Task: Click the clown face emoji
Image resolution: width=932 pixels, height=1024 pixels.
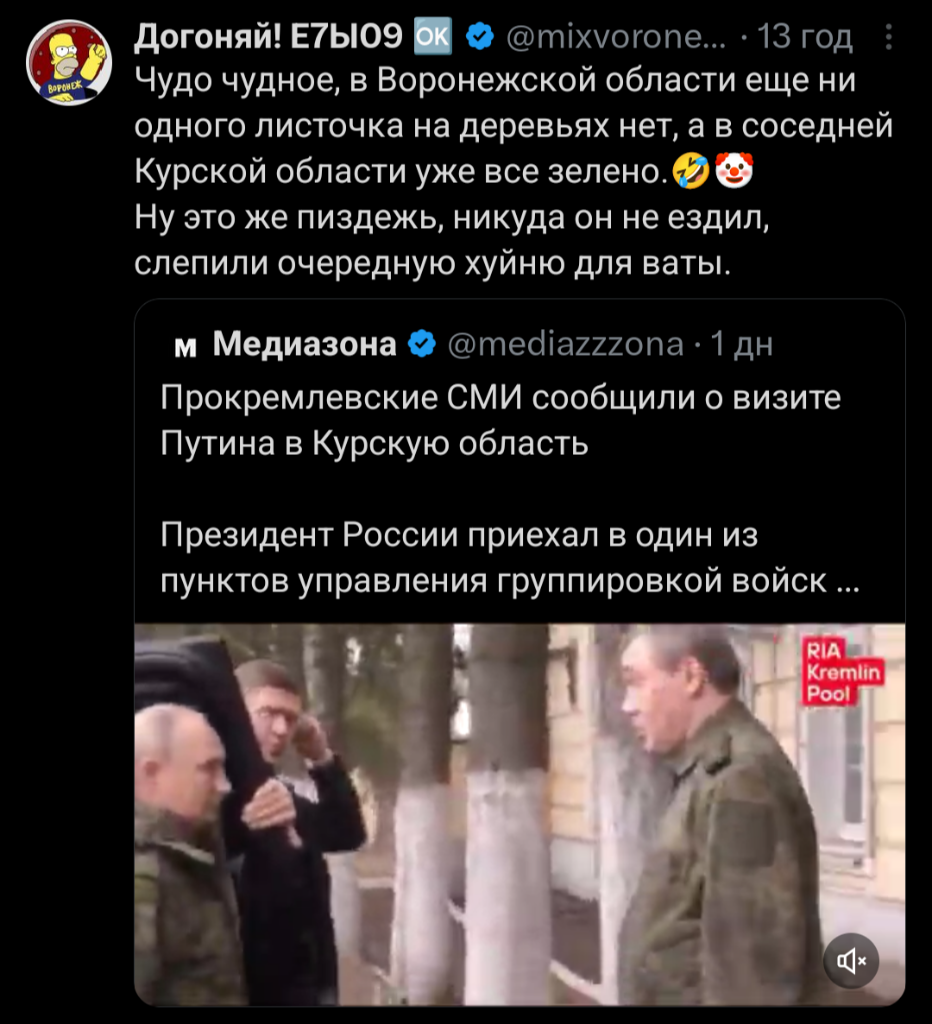Action: (x=734, y=171)
